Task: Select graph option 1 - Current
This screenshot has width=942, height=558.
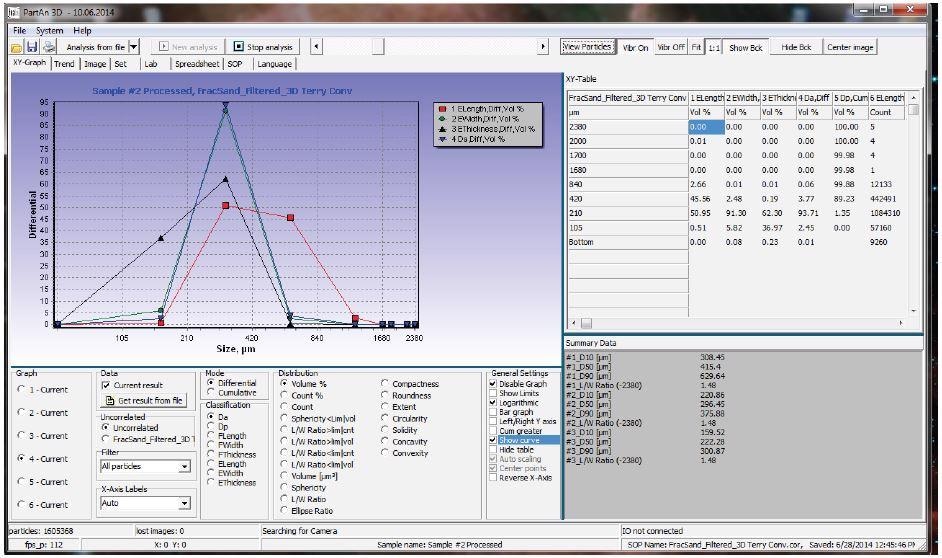Action: pyautogui.click(x=22, y=389)
